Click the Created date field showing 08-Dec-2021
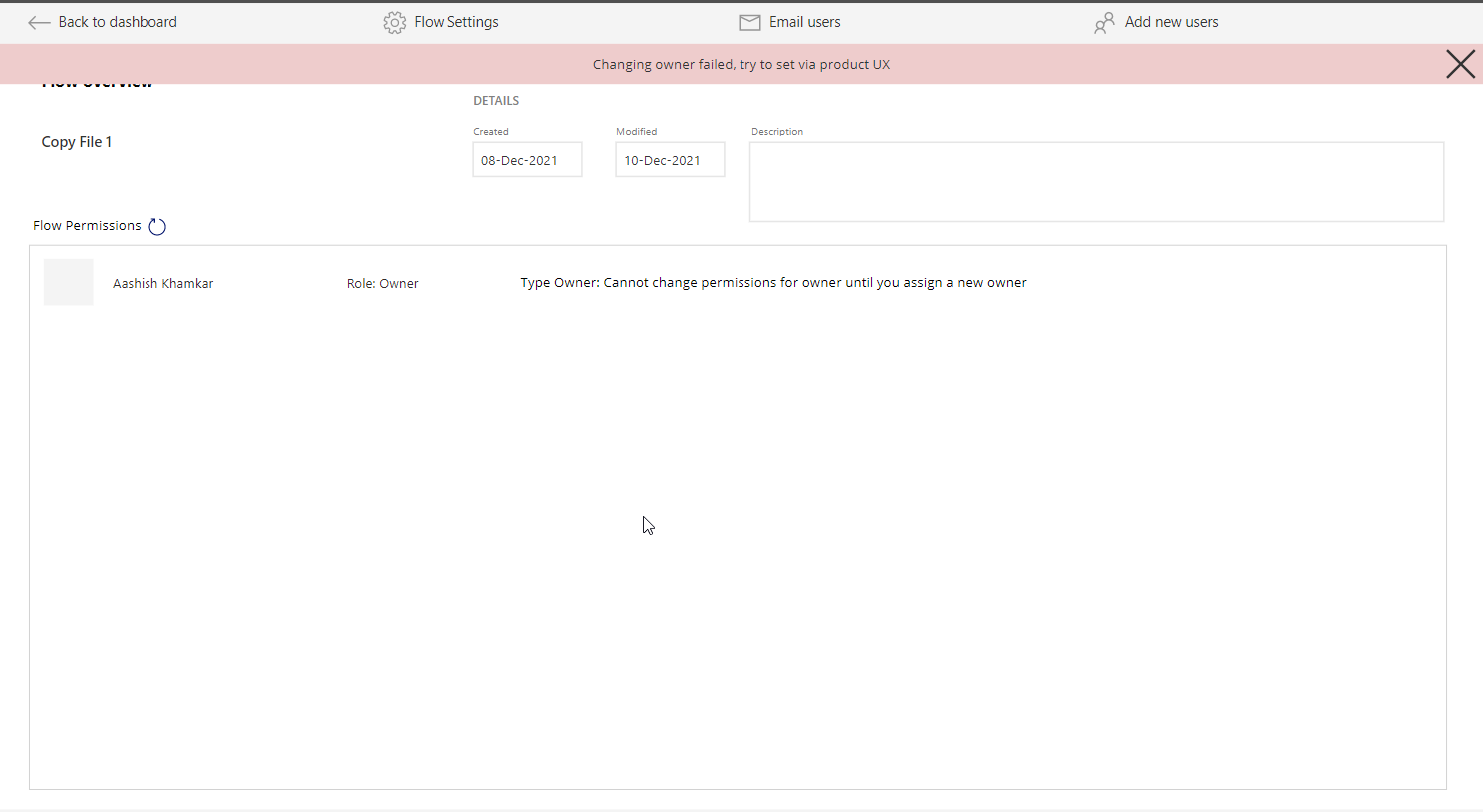The width and height of the screenshot is (1483, 812). coord(527,159)
